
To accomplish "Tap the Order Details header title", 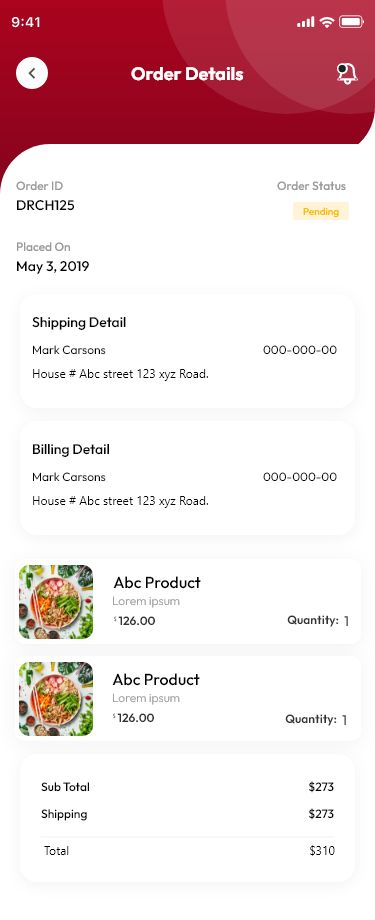I will point(187,74).
